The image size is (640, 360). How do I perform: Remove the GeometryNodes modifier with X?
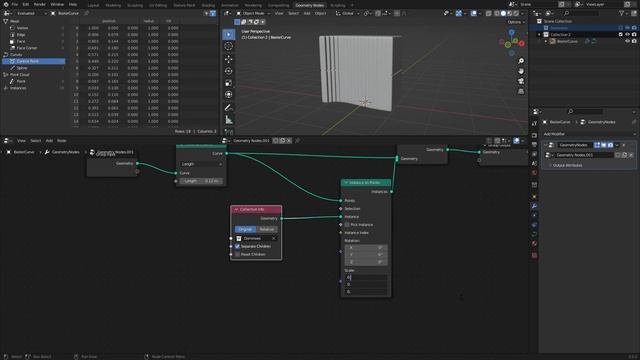(624, 145)
